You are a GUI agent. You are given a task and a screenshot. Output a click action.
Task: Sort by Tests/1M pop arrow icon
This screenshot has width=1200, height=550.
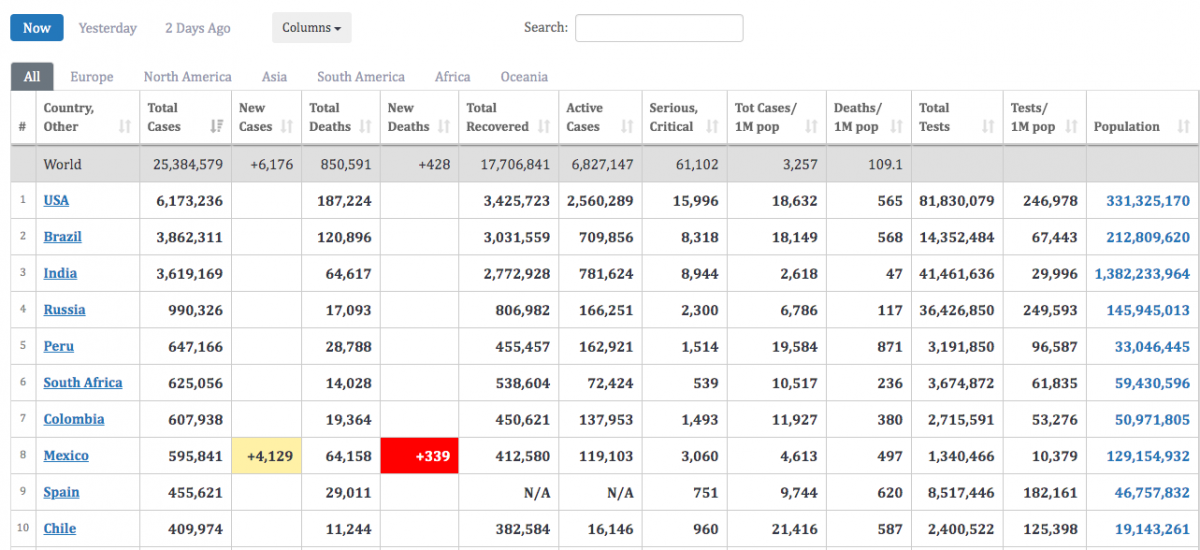pos(1071,127)
